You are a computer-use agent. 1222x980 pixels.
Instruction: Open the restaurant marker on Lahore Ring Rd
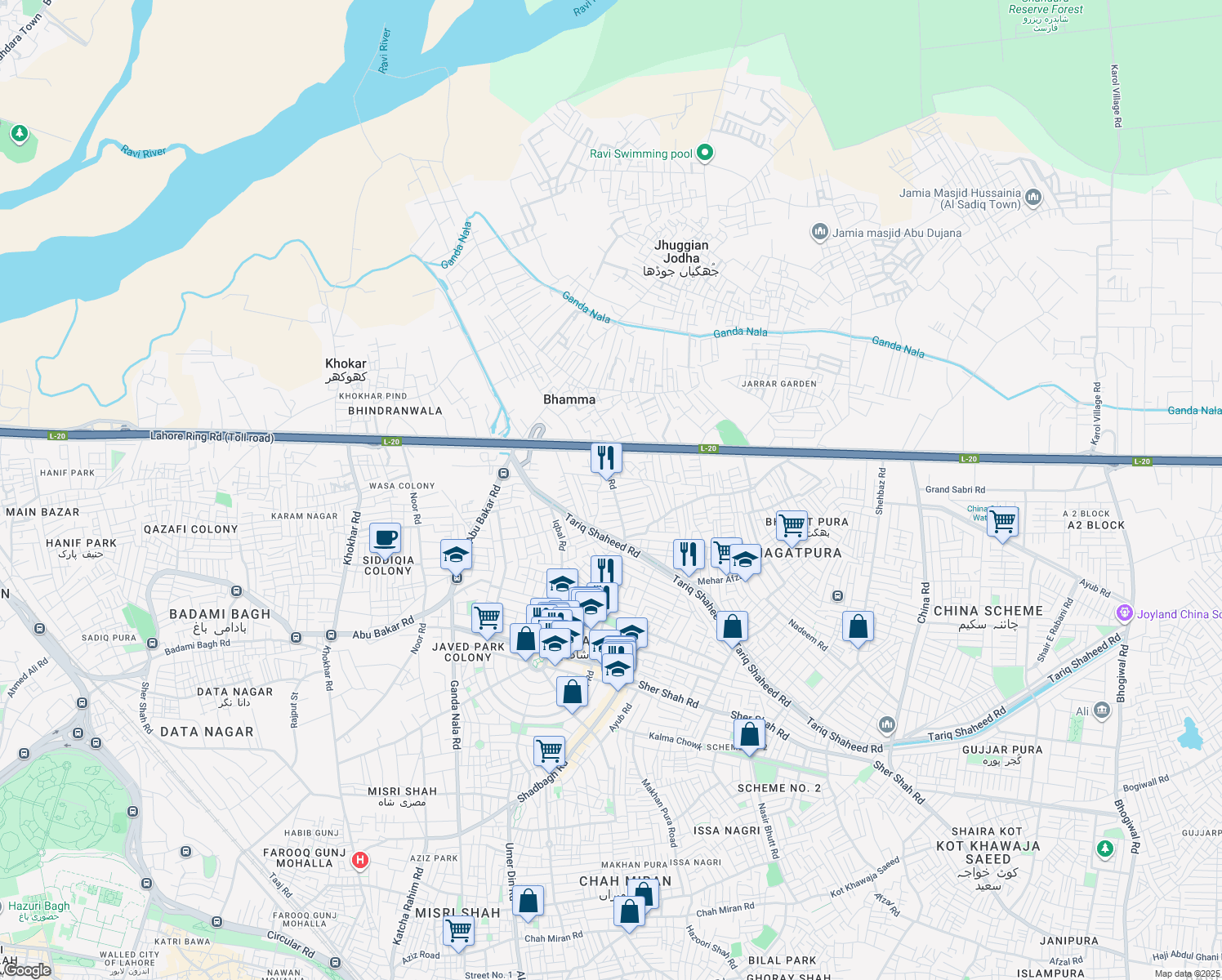pos(605,457)
